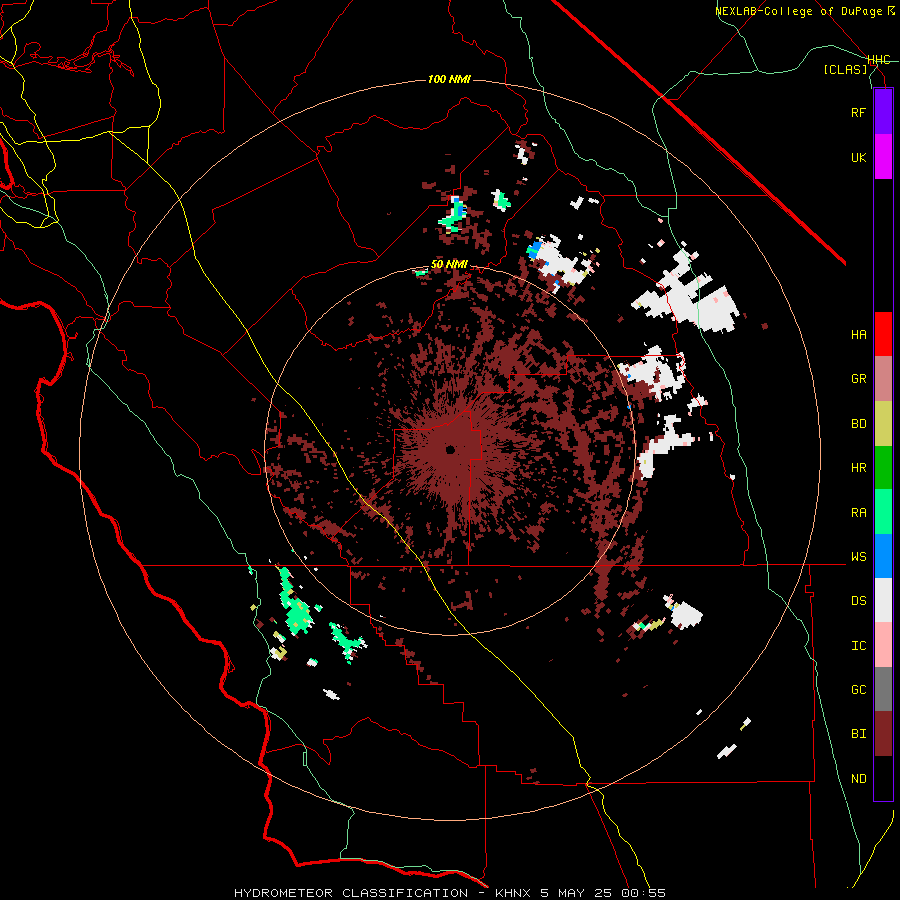Click the 'GC' legend label

point(858,689)
